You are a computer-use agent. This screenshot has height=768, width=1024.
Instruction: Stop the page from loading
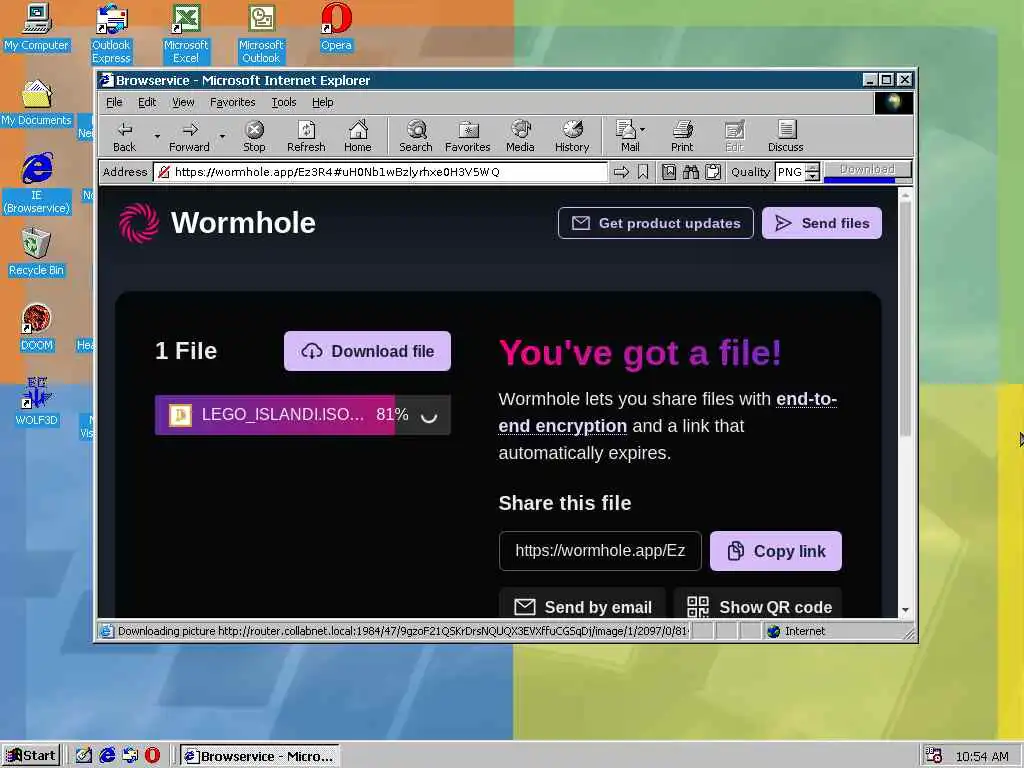254,136
